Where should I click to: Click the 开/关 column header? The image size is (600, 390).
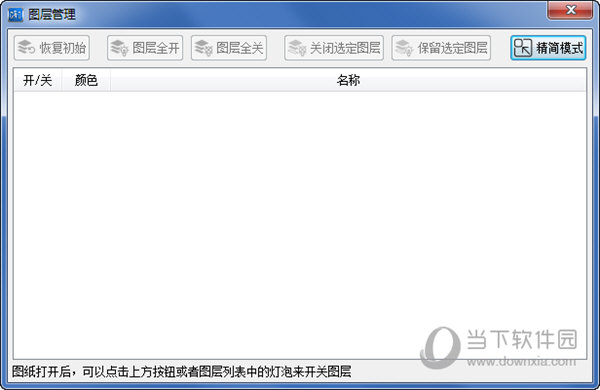[x=38, y=80]
